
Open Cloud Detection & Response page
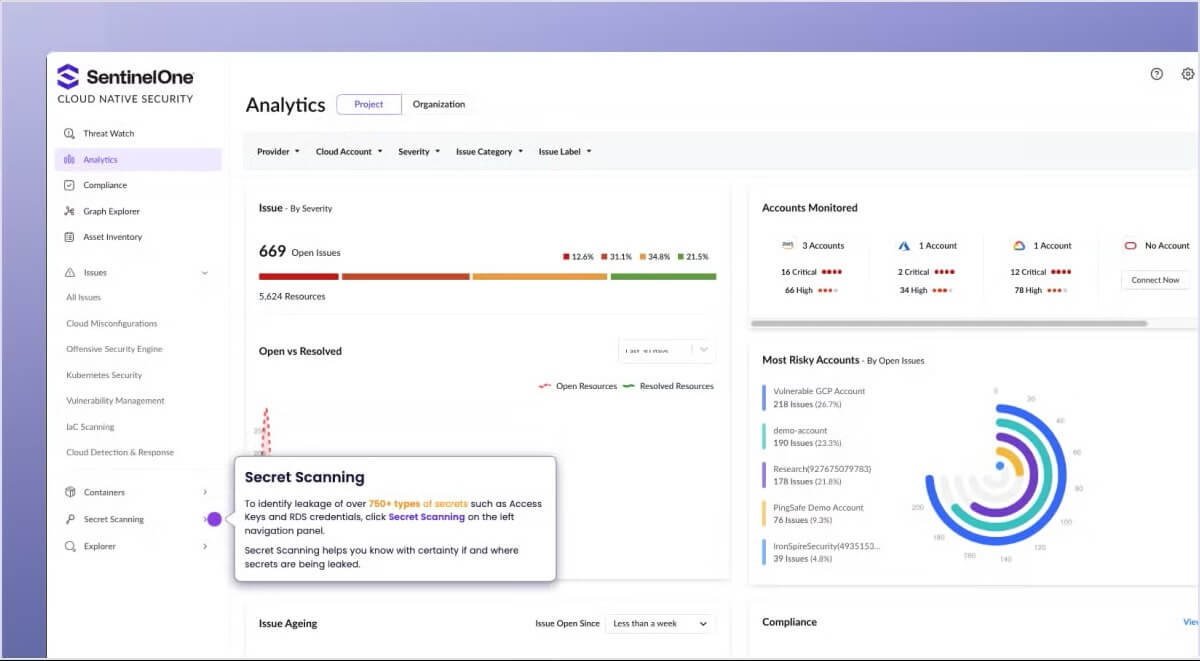pyautogui.click(x=120, y=452)
